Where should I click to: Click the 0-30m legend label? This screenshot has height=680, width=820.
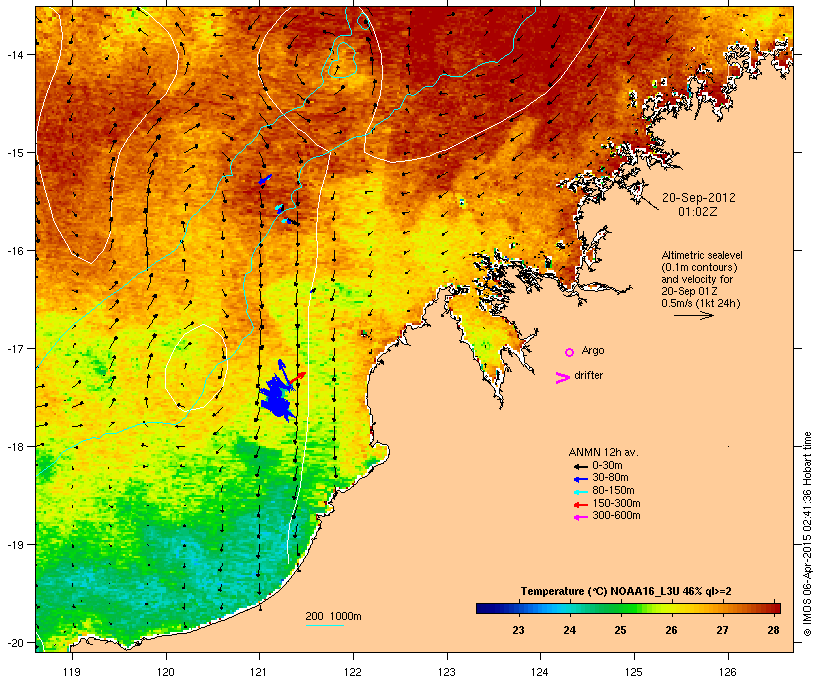(607, 466)
